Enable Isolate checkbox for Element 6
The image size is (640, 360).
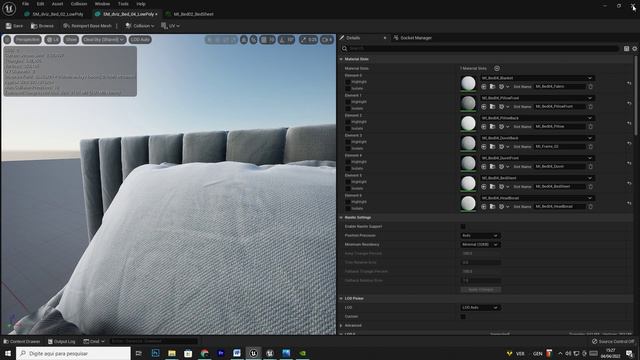click(348, 208)
